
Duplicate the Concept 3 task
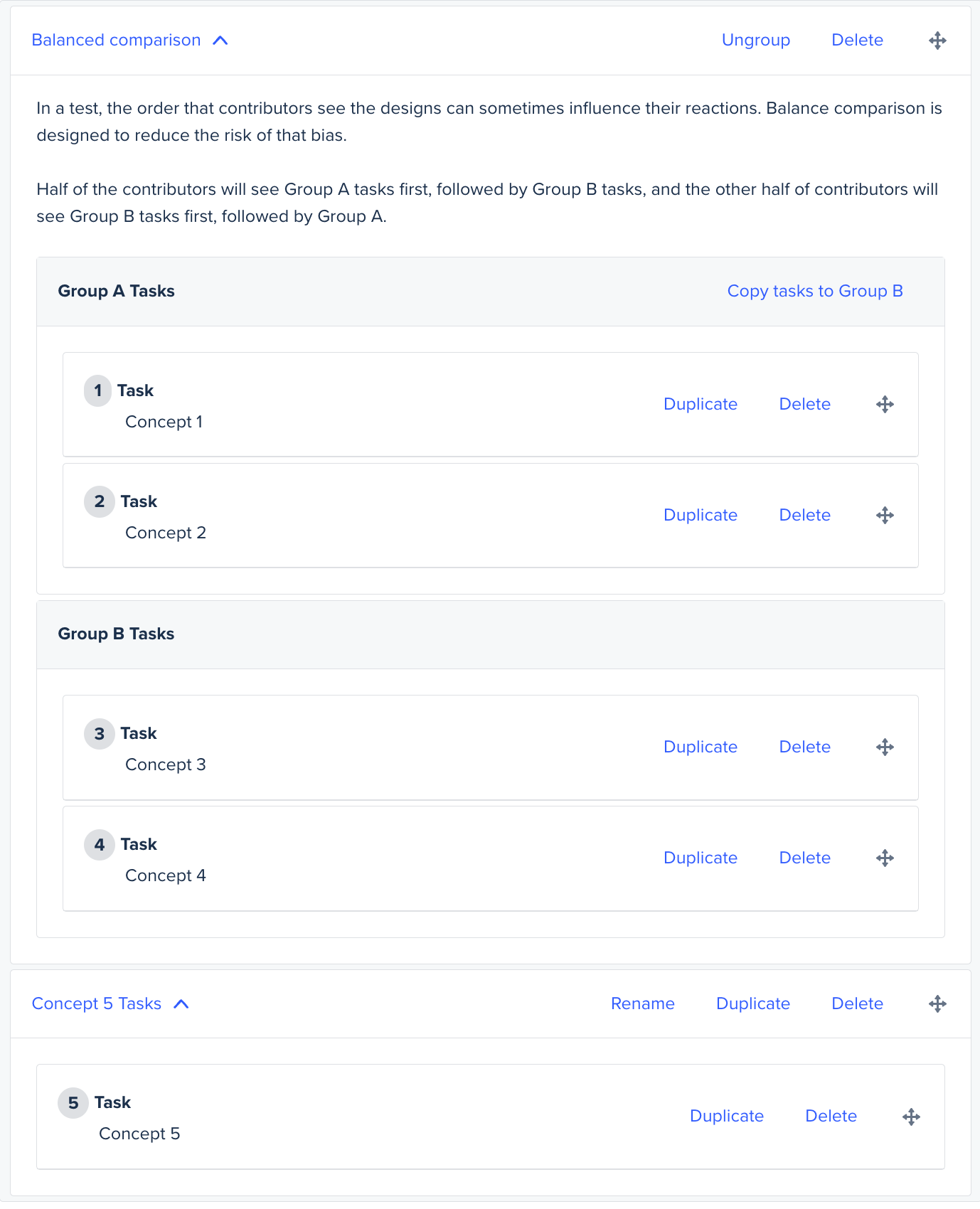click(700, 747)
